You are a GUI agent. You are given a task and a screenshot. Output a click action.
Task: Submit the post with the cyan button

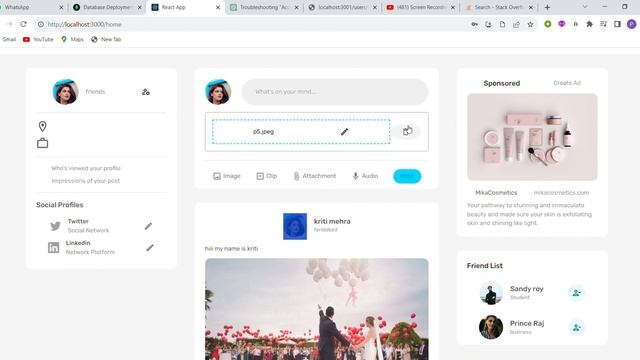407,176
